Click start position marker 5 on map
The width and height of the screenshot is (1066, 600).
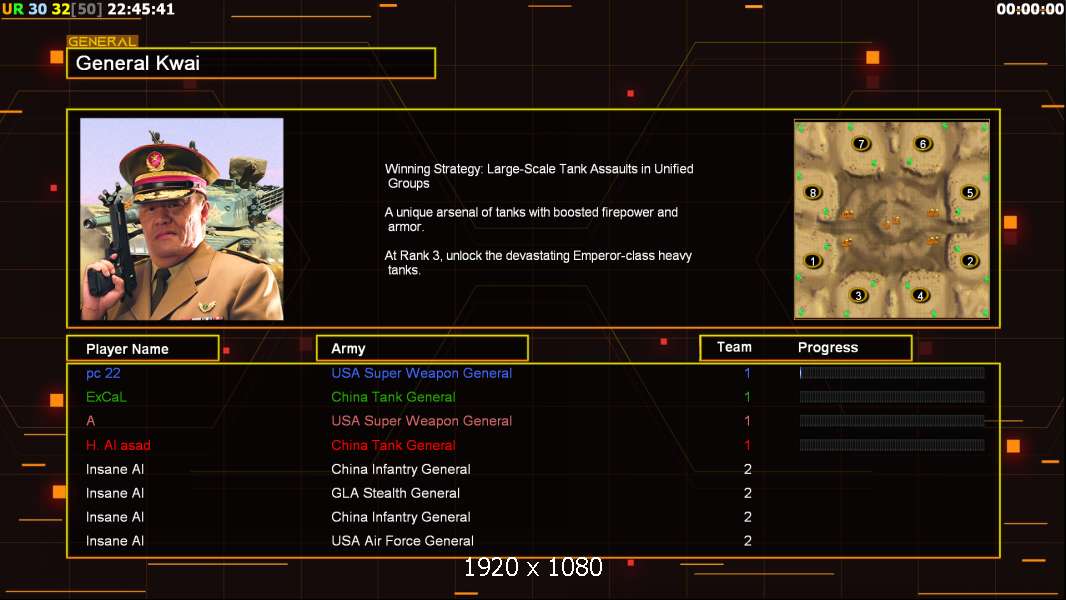coord(970,192)
